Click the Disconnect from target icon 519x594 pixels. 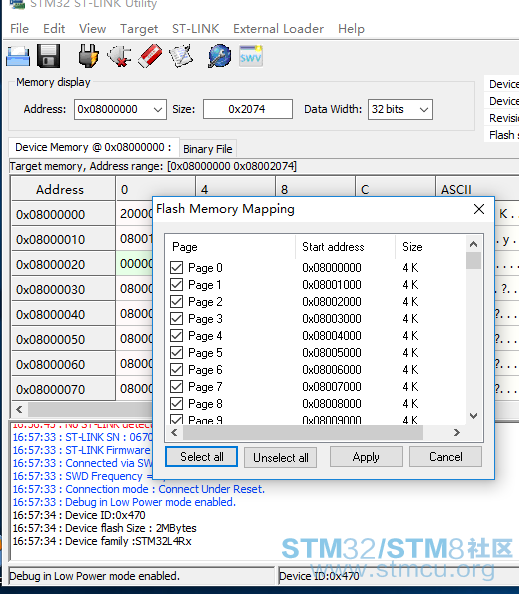119,56
